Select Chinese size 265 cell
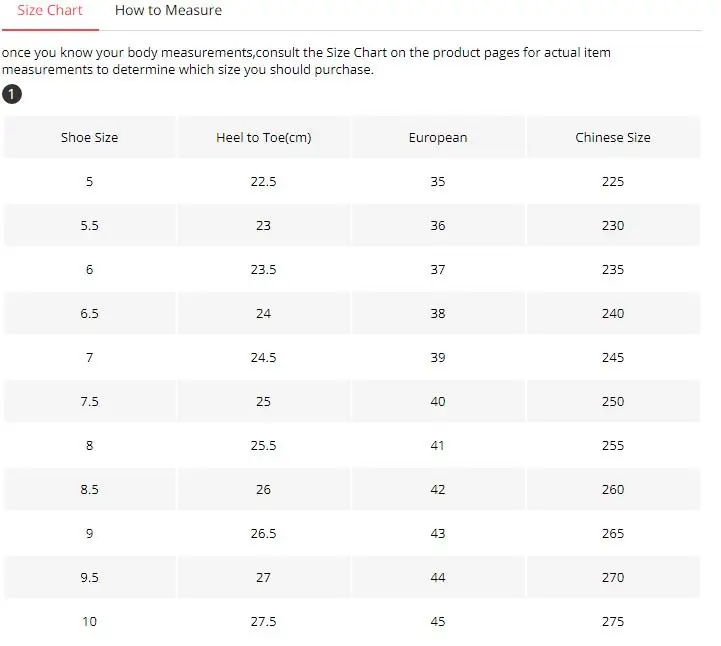 coord(613,533)
